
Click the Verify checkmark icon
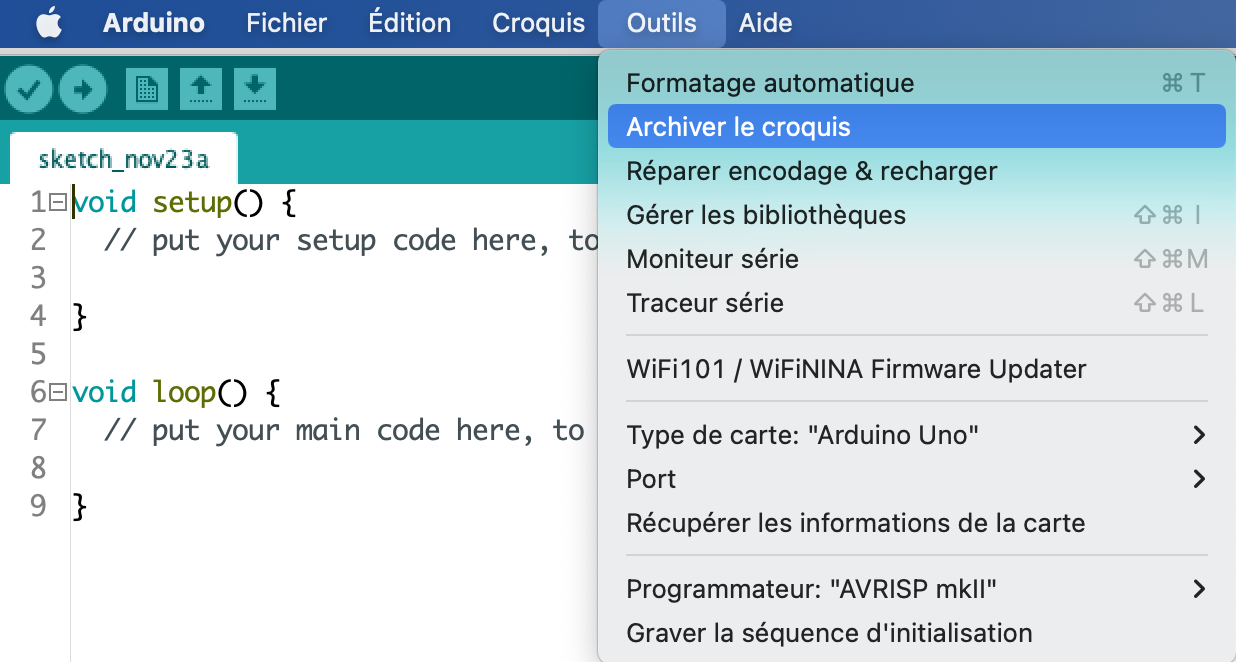[29, 90]
